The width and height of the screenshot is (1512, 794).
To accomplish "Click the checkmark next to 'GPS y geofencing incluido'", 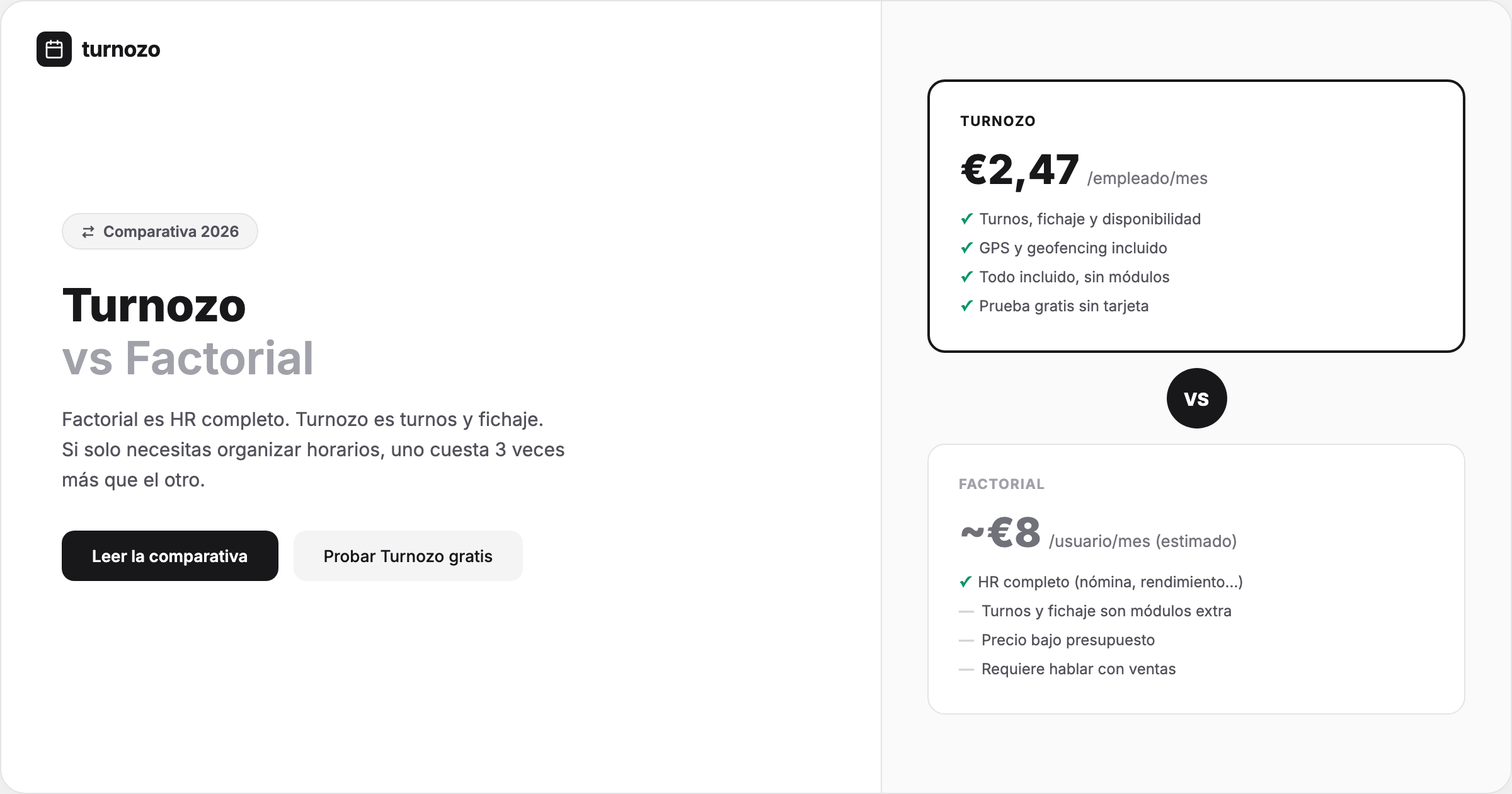I will pyautogui.click(x=966, y=248).
